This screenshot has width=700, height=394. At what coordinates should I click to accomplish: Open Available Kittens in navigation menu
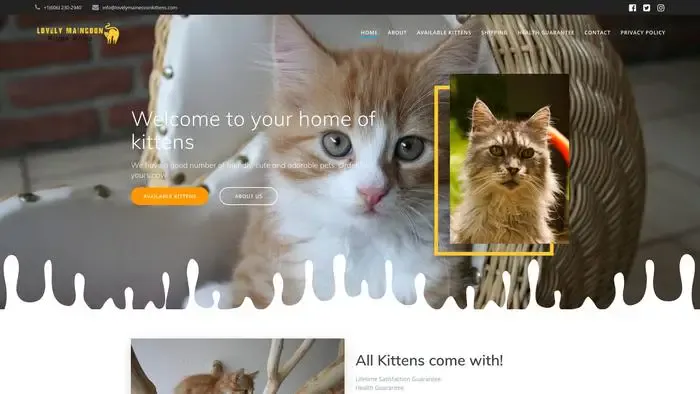coord(444,33)
